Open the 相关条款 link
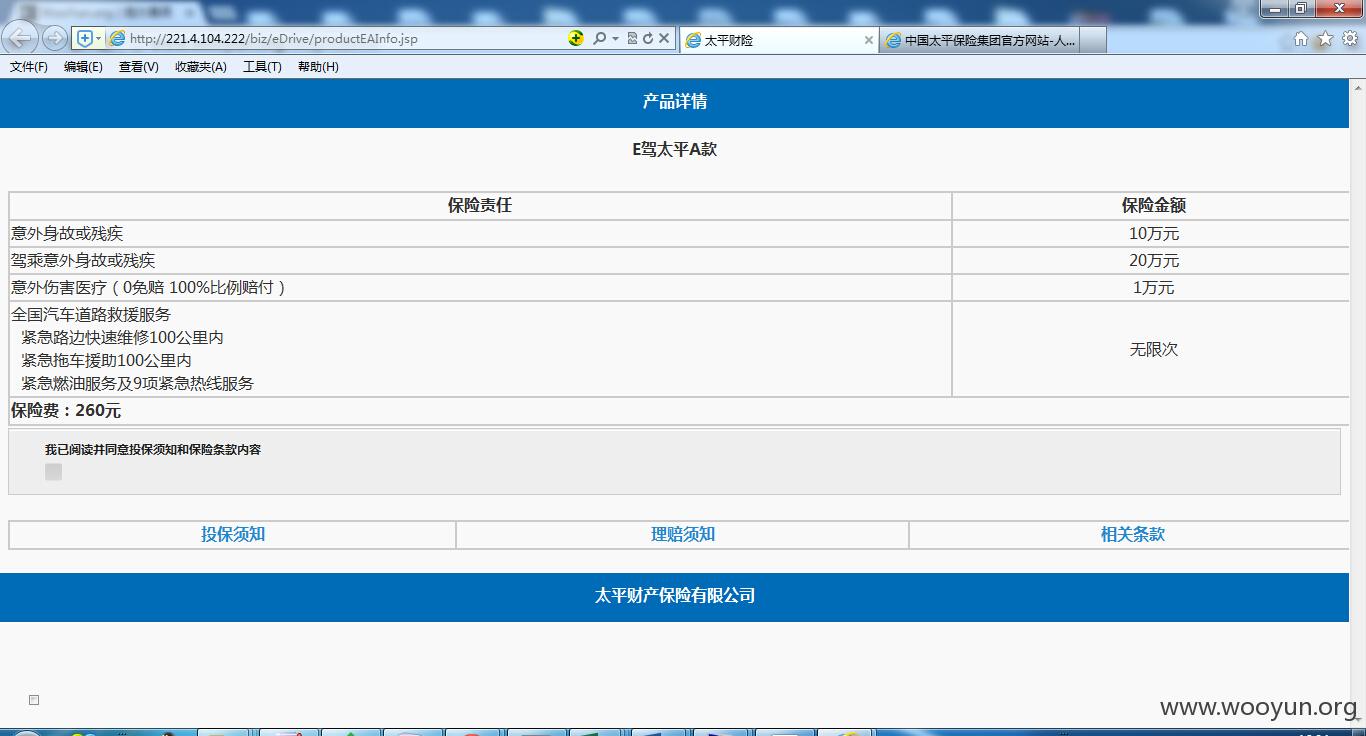This screenshot has height=736, width=1366. 1133,535
